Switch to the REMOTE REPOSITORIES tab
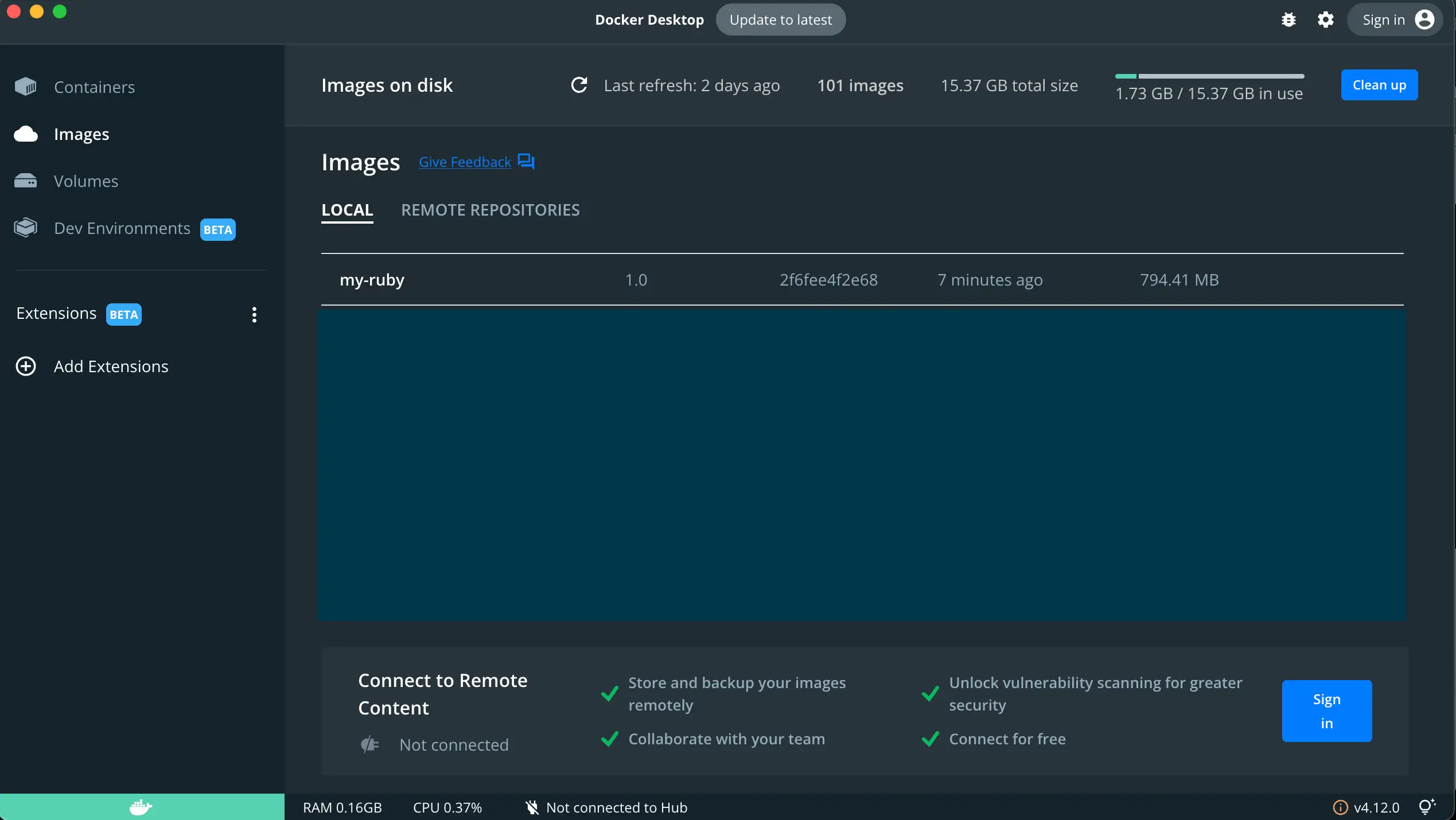This screenshot has height=820, width=1456. pyautogui.click(x=490, y=210)
